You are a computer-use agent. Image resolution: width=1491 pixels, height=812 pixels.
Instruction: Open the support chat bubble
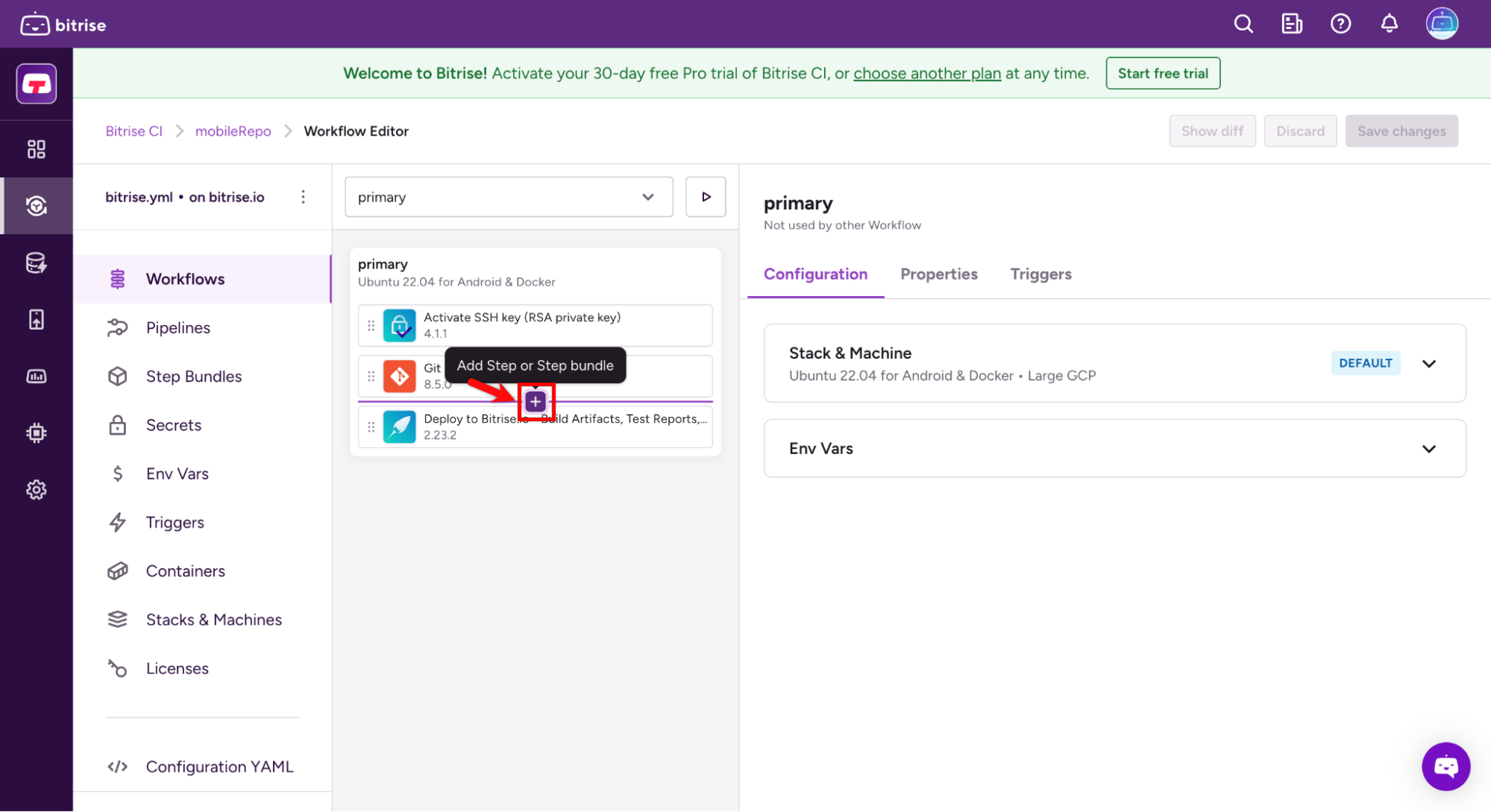(x=1446, y=767)
